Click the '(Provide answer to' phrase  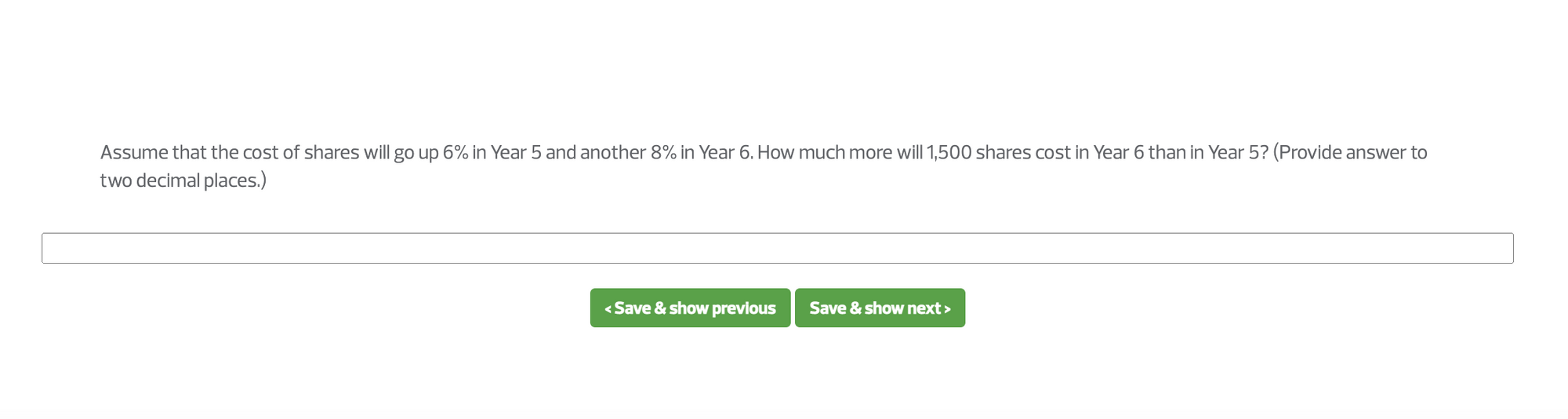click(1350, 152)
